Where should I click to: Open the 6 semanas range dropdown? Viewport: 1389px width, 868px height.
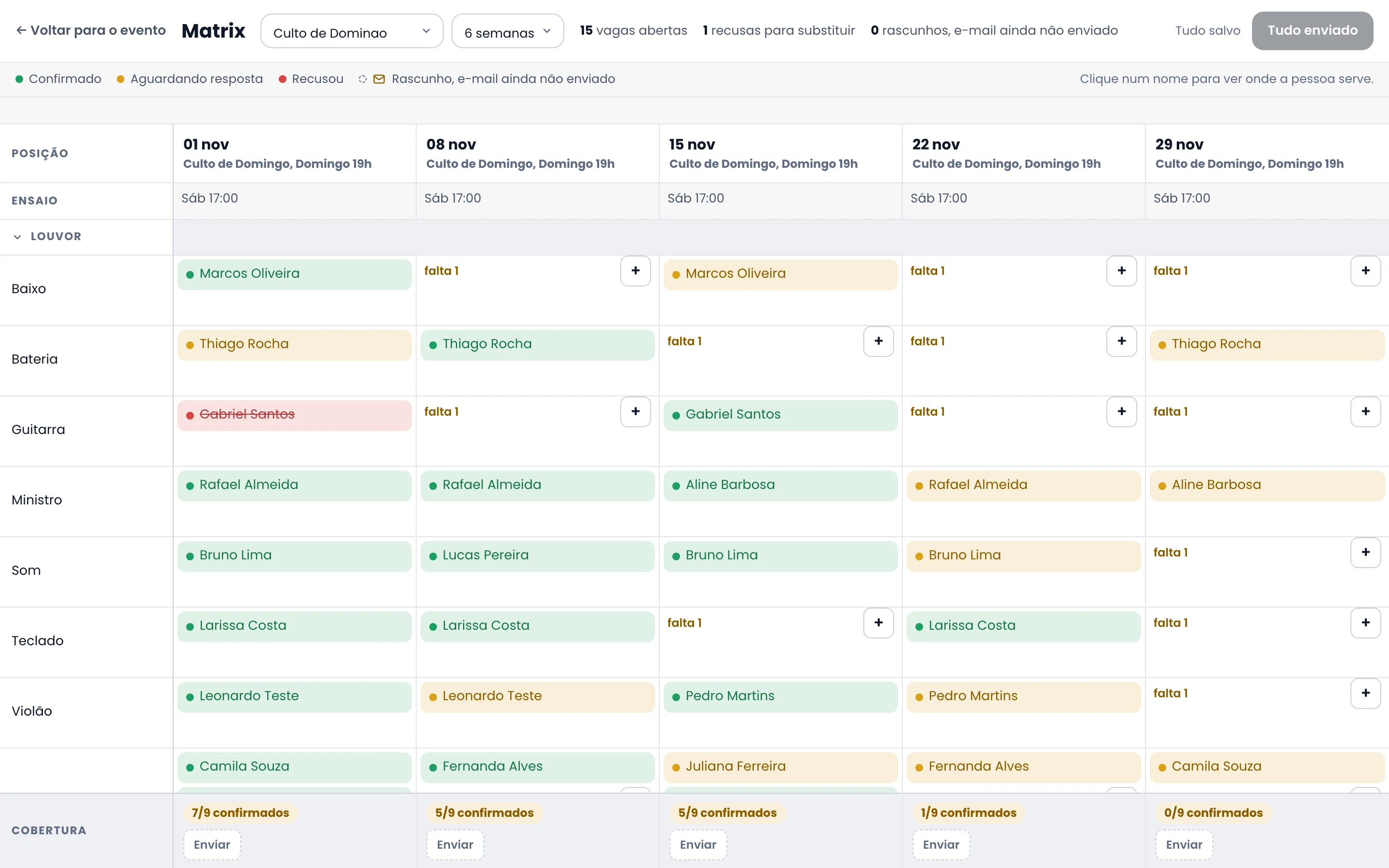pyautogui.click(x=507, y=31)
